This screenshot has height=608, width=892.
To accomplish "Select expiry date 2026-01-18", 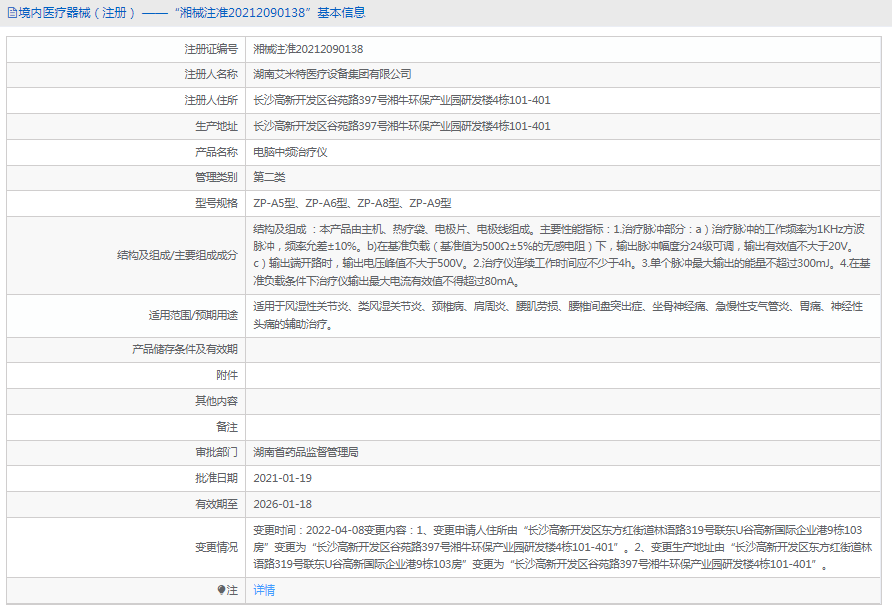I will [x=283, y=504].
